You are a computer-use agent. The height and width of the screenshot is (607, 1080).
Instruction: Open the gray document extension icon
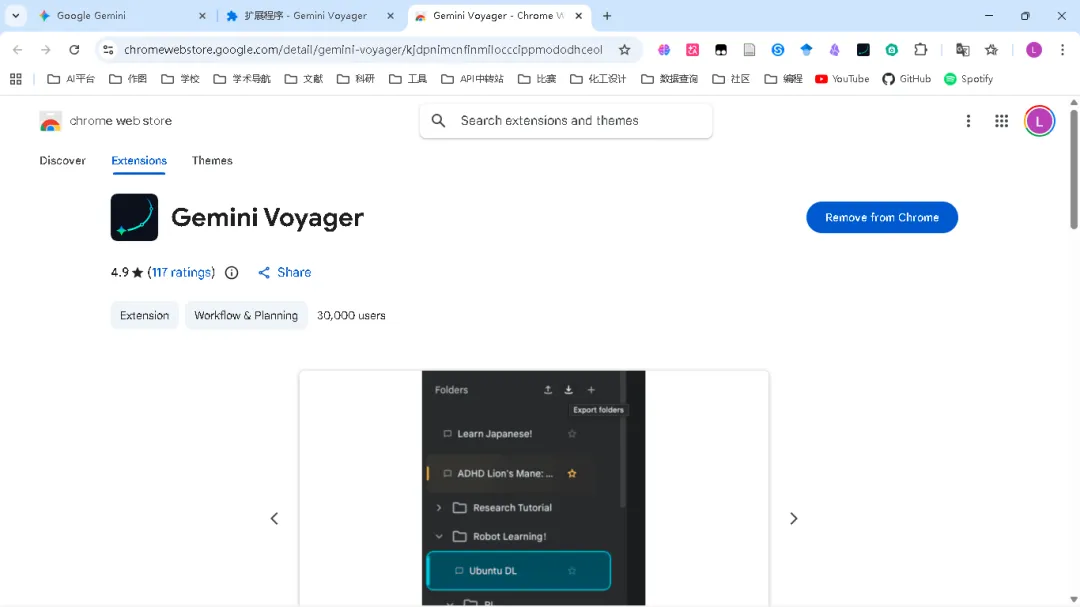(749, 50)
